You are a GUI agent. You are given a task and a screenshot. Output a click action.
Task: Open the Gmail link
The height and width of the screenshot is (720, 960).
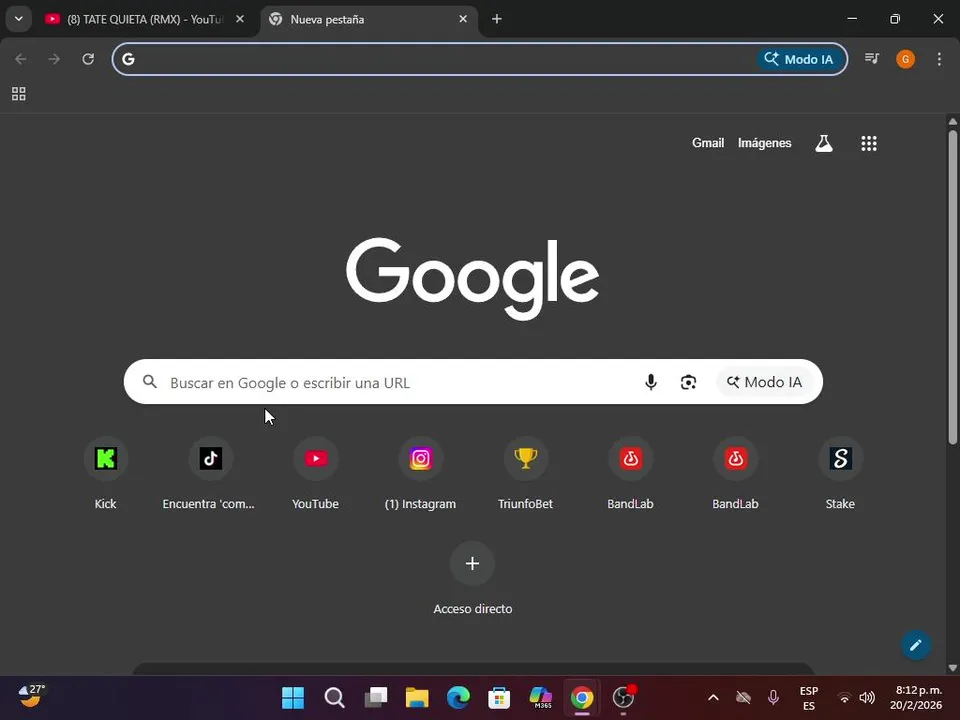[708, 143]
